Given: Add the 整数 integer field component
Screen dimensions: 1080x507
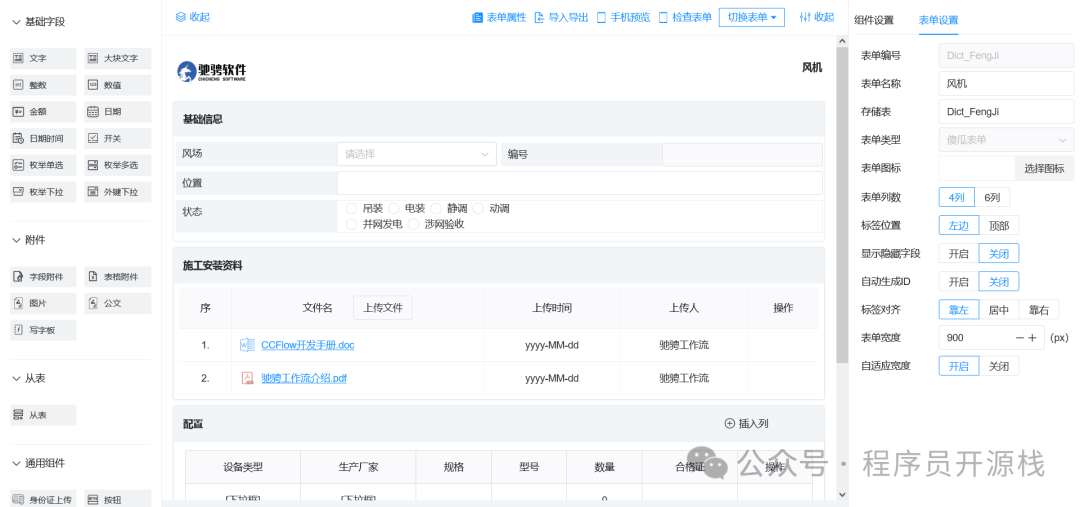Looking at the screenshot, I should (43, 85).
